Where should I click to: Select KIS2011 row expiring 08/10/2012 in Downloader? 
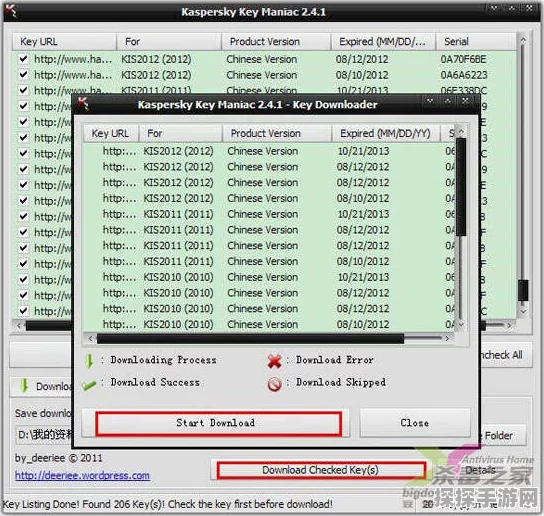pyautogui.click(x=269, y=261)
